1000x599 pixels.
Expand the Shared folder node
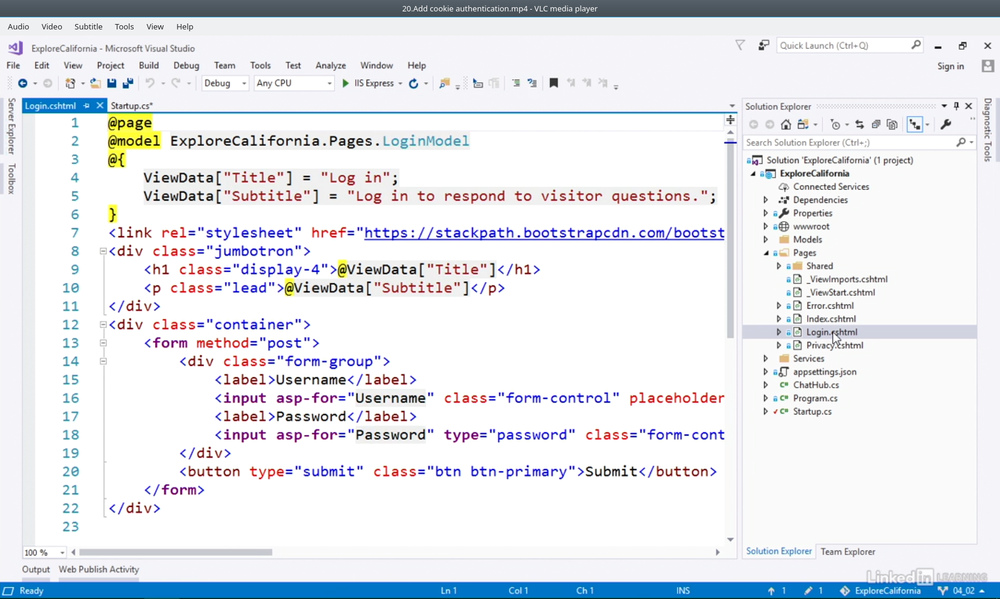tap(779, 266)
